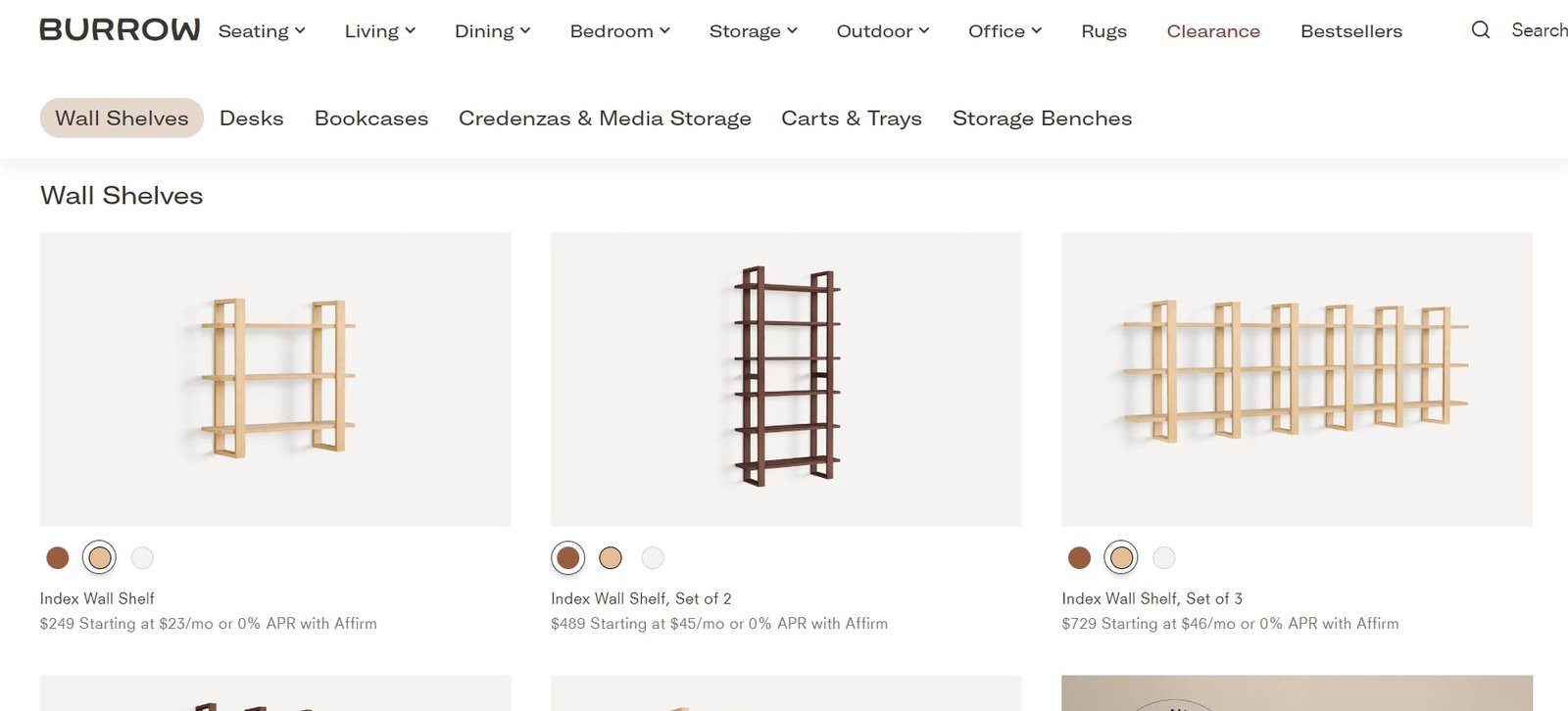Screen dimensions: 1568x711
Task: Go to the Rugs page
Action: click(x=1103, y=30)
